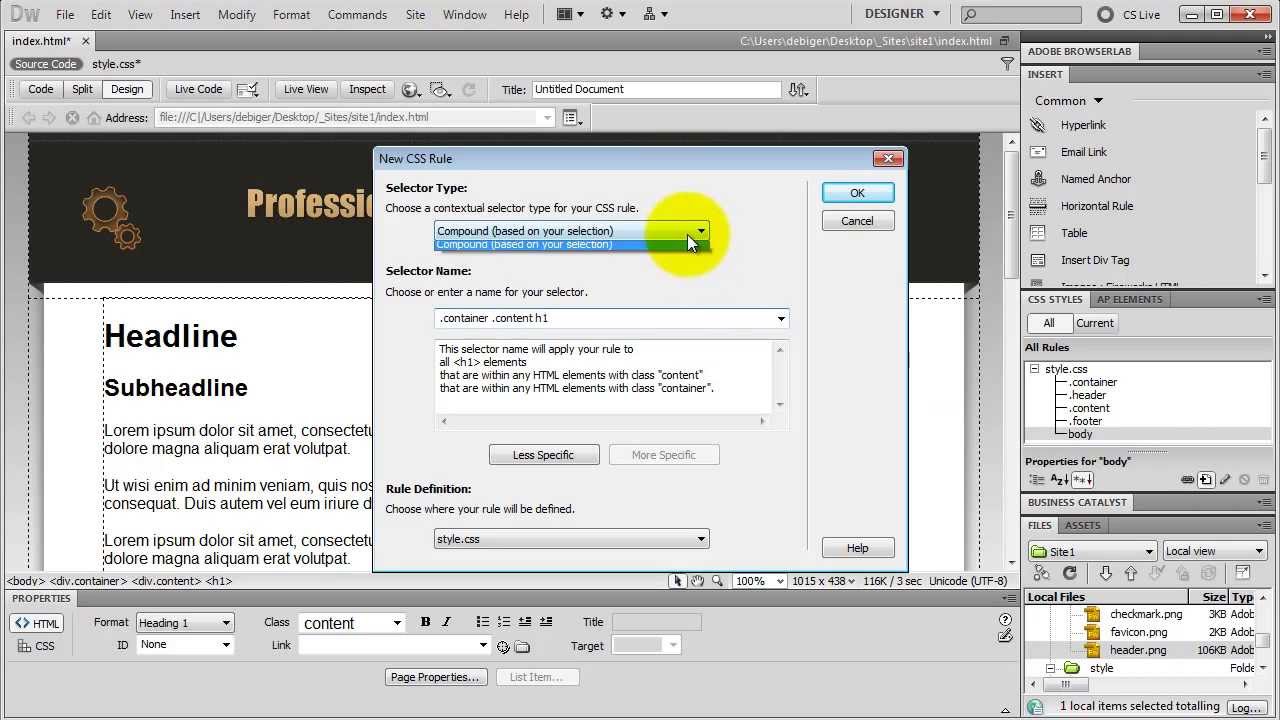Click the Less Specific button

point(543,455)
